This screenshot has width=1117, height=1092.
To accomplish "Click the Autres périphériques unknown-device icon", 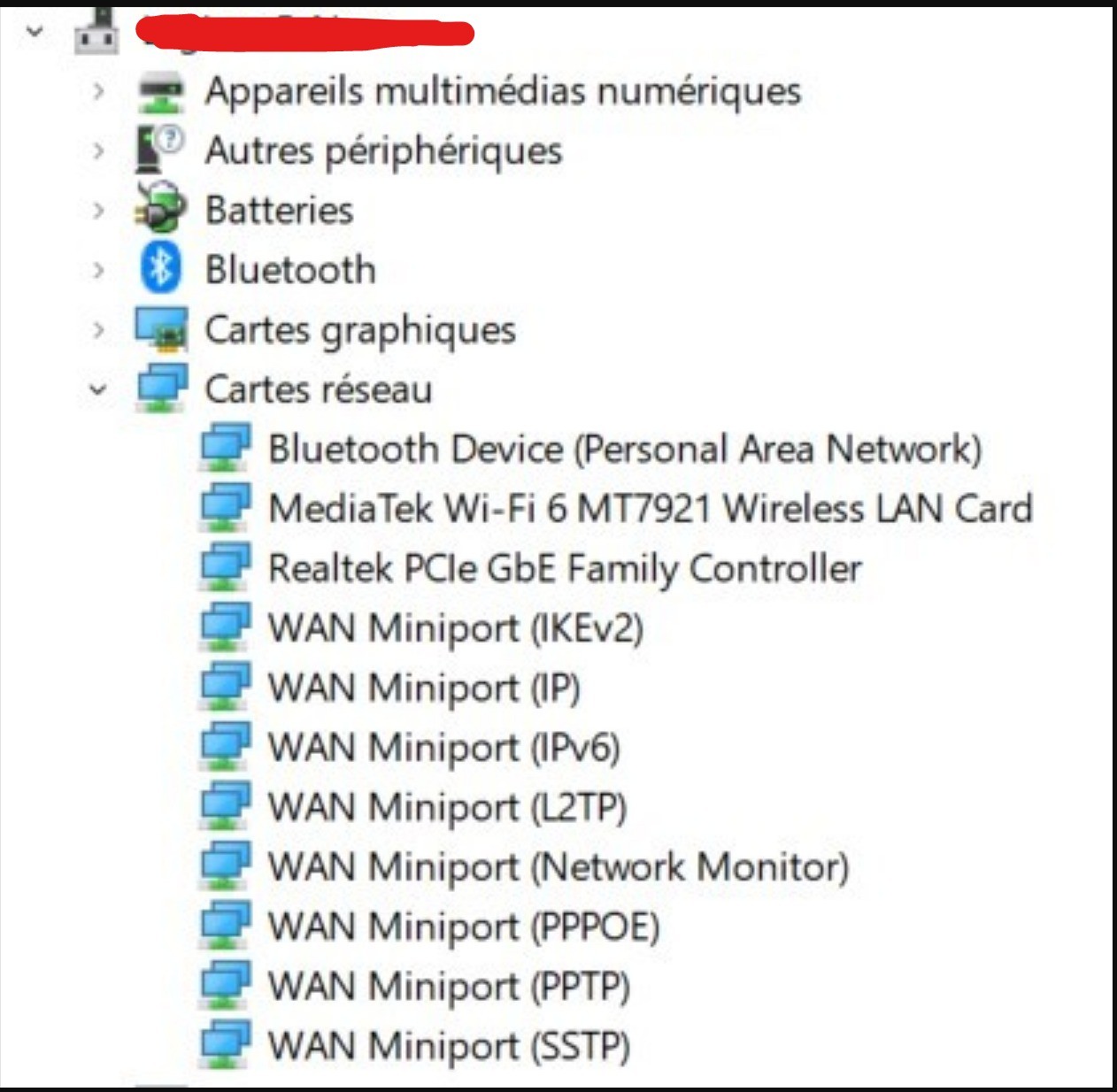I will click(x=160, y=149).
